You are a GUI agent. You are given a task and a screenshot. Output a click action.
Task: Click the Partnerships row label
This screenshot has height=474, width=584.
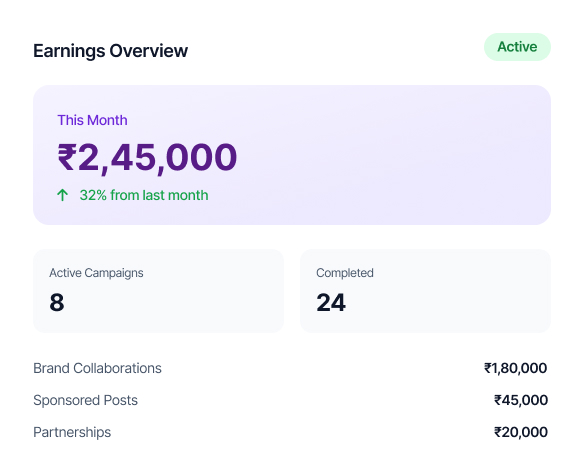(72, 432)
